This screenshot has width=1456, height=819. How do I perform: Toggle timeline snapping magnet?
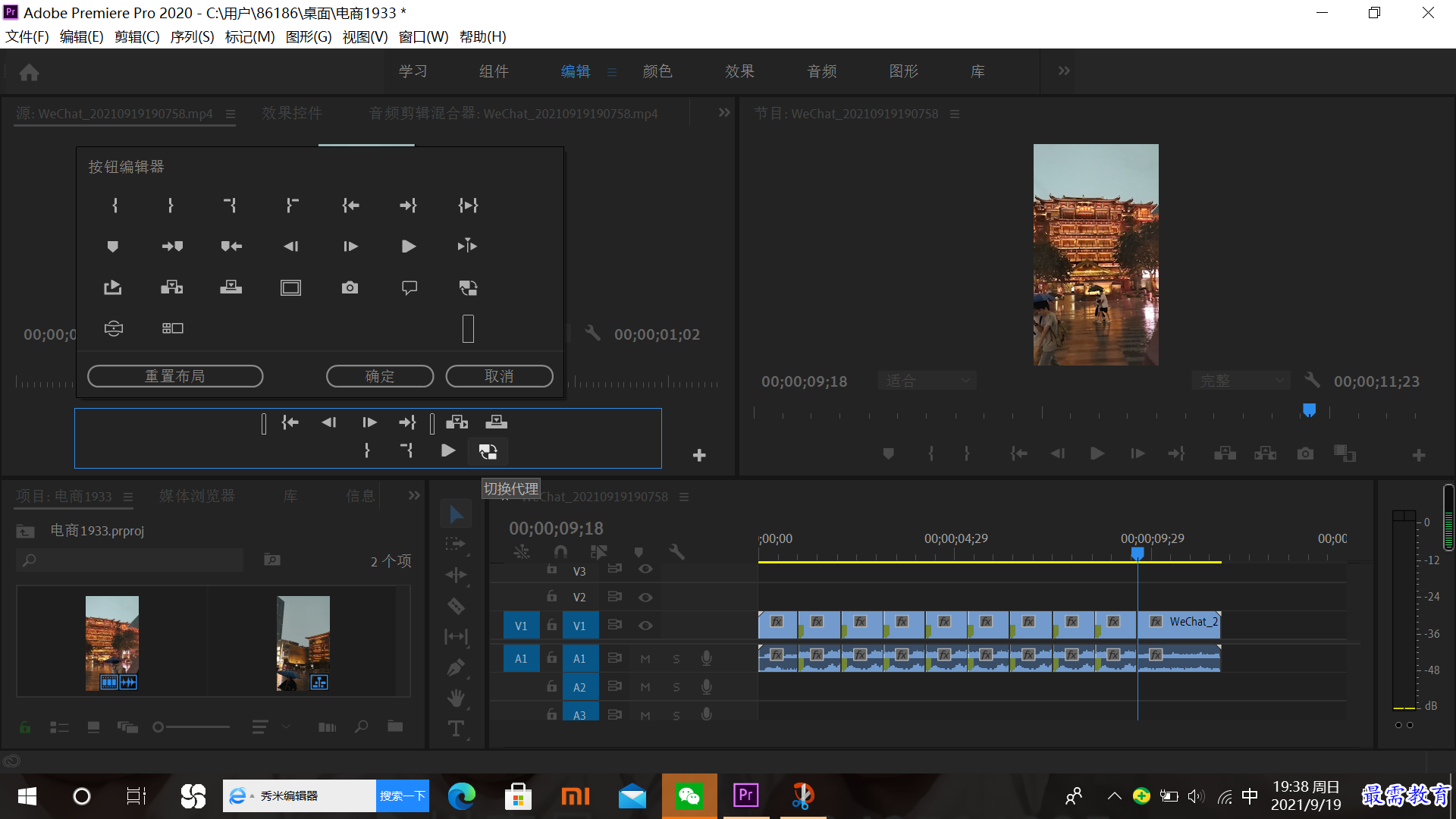(560, 552)
